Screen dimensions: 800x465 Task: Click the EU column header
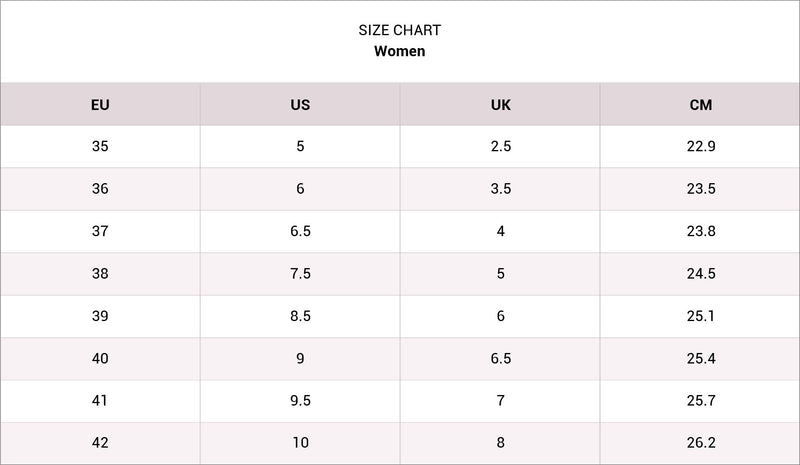100,105
